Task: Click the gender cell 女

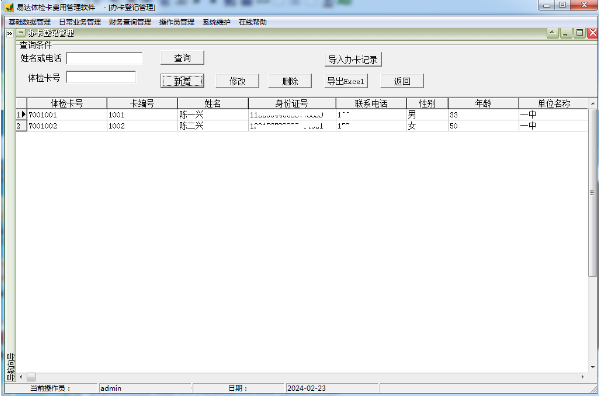Action: (x=427, y=126)
